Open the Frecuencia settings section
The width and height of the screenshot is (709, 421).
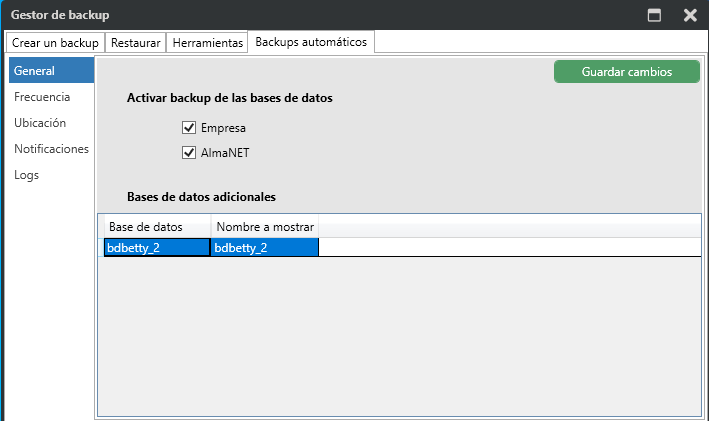pyautogui.click(x=42, y=97)
